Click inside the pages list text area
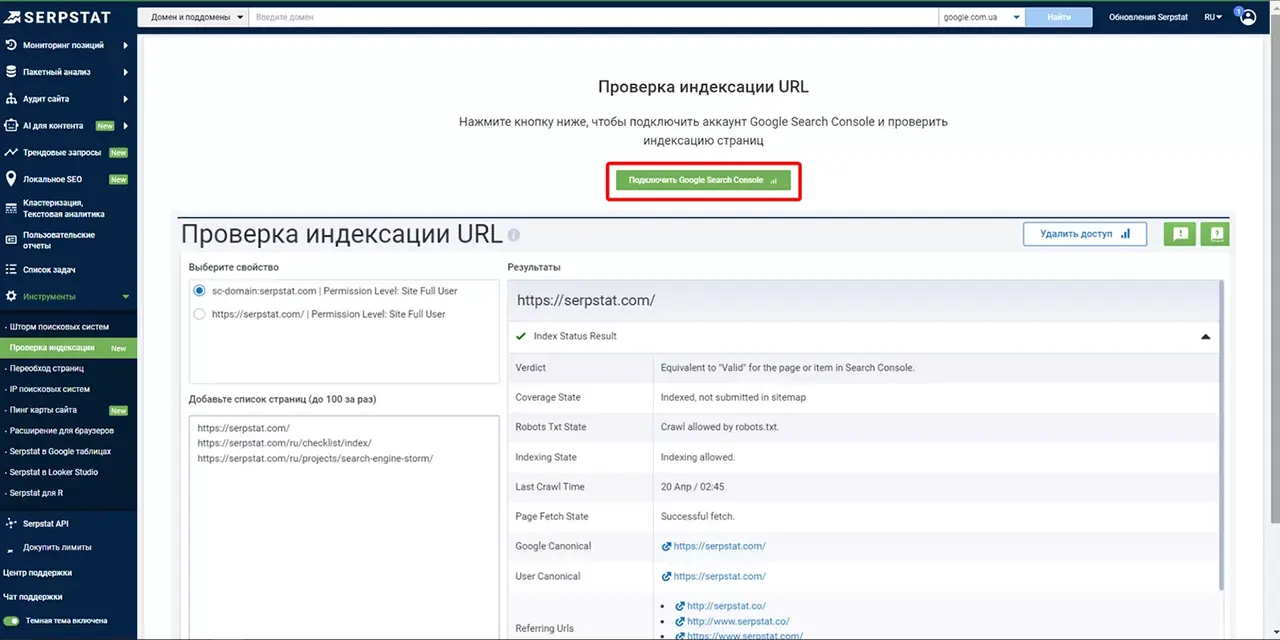The width and height of the screenshot is (1280, 640). click(344, 528)
